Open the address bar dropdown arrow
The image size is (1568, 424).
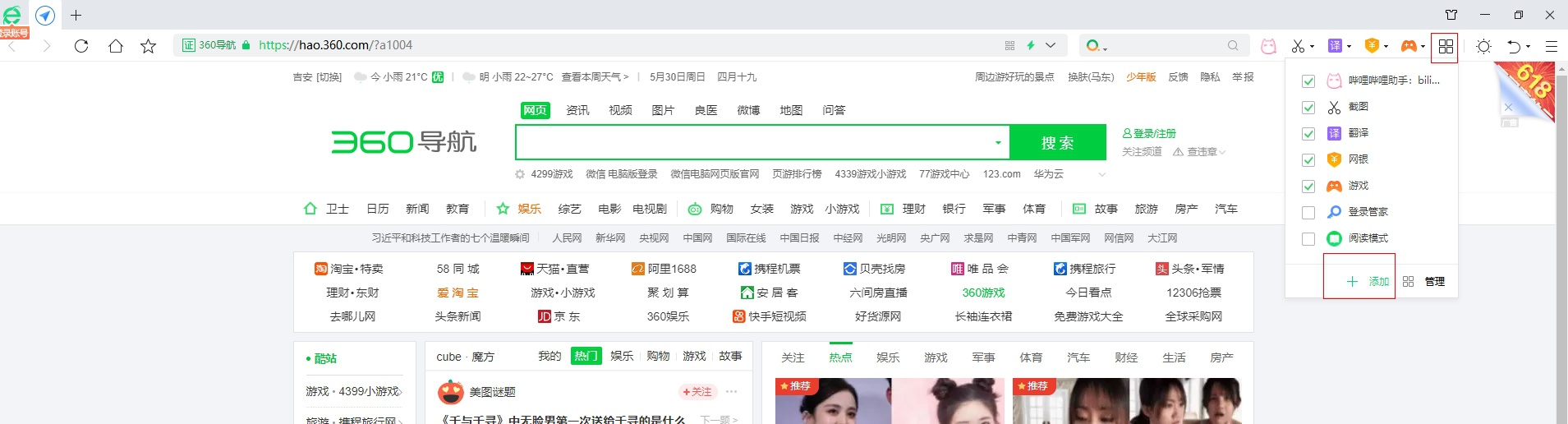click(1051, 45)
